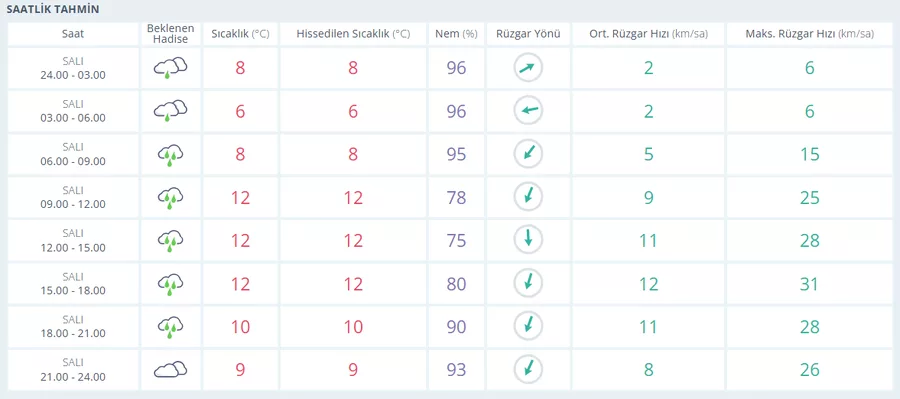Select the heavy rain icon for 06.00 - 09.00

coord(170,154)
